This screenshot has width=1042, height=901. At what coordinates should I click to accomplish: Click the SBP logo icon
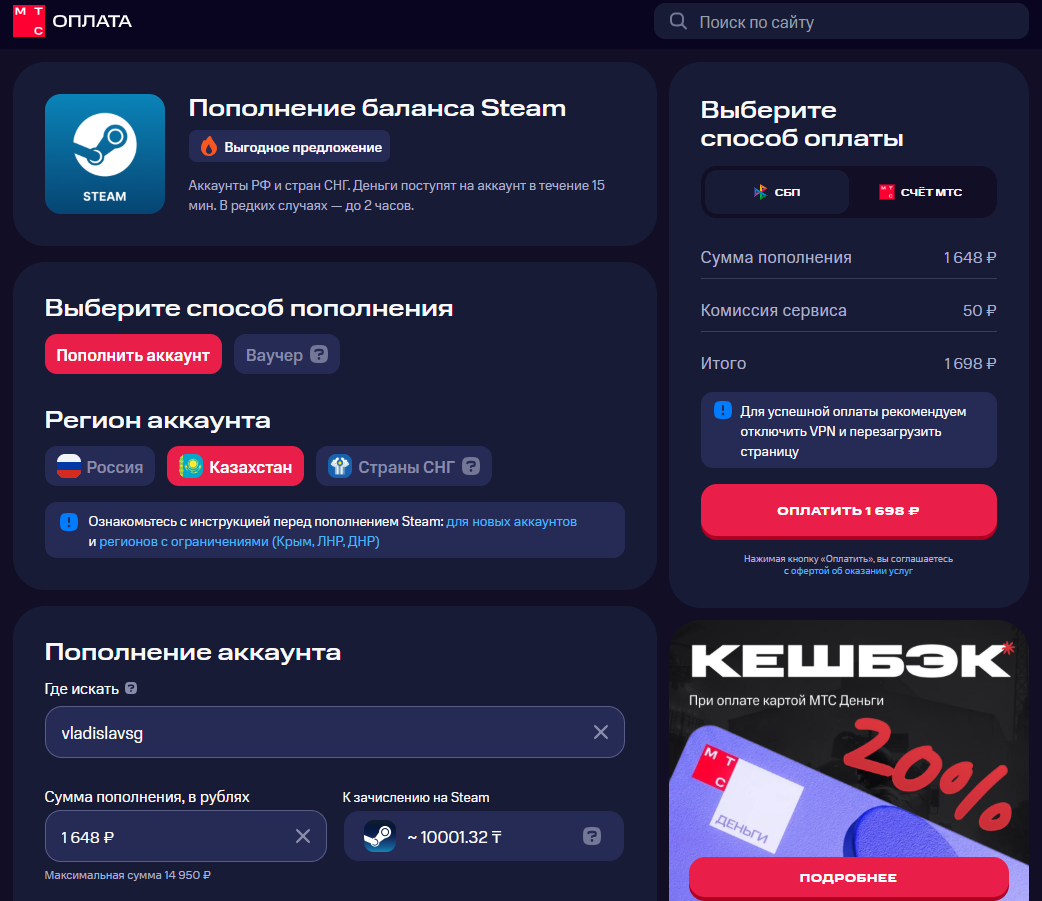click(x=760, y=192)
